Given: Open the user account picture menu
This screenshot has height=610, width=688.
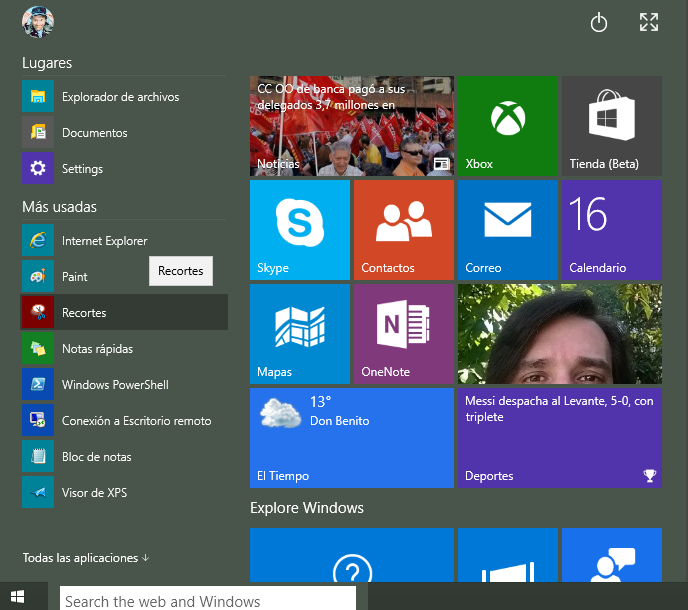Looking at the screenshot, I should tap(38, 22).
